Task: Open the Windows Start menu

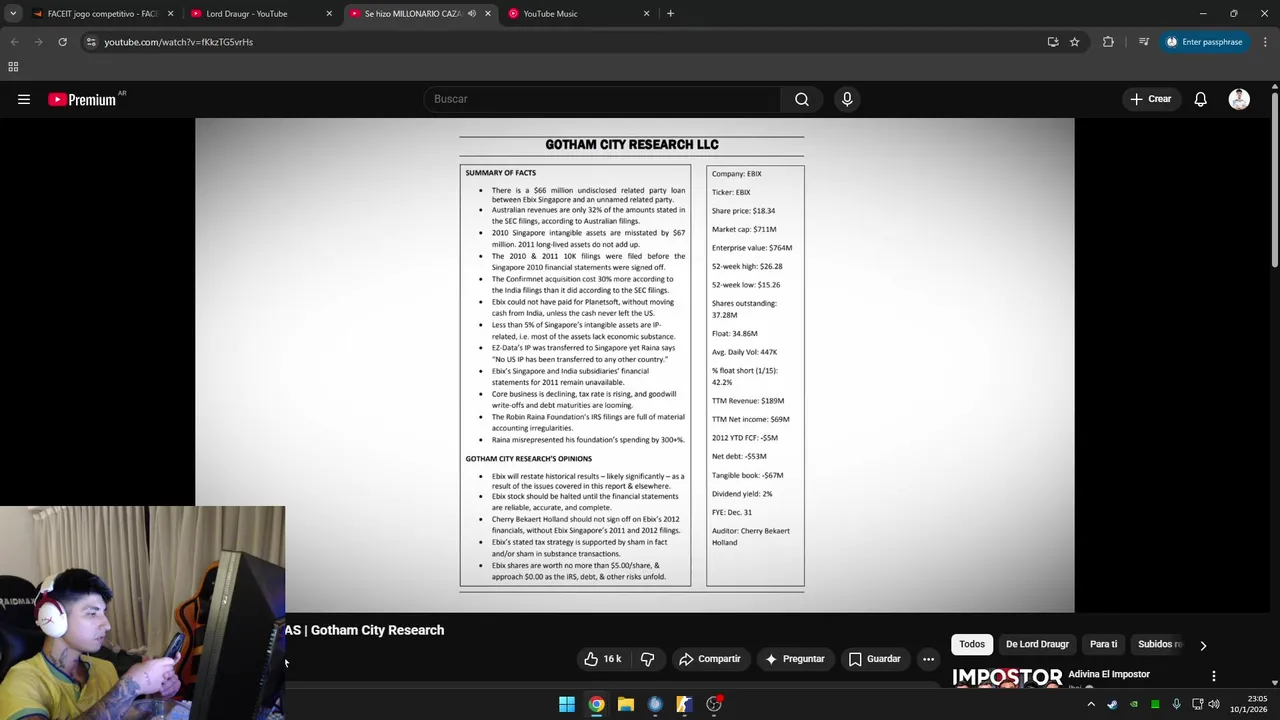Action: (567, 704)
